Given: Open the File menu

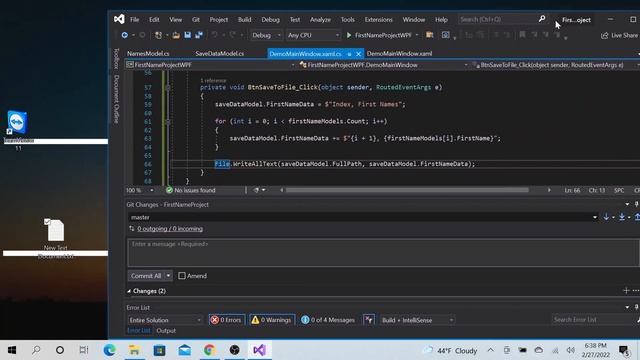Looking at the screenshot, I should pos(134,20).
